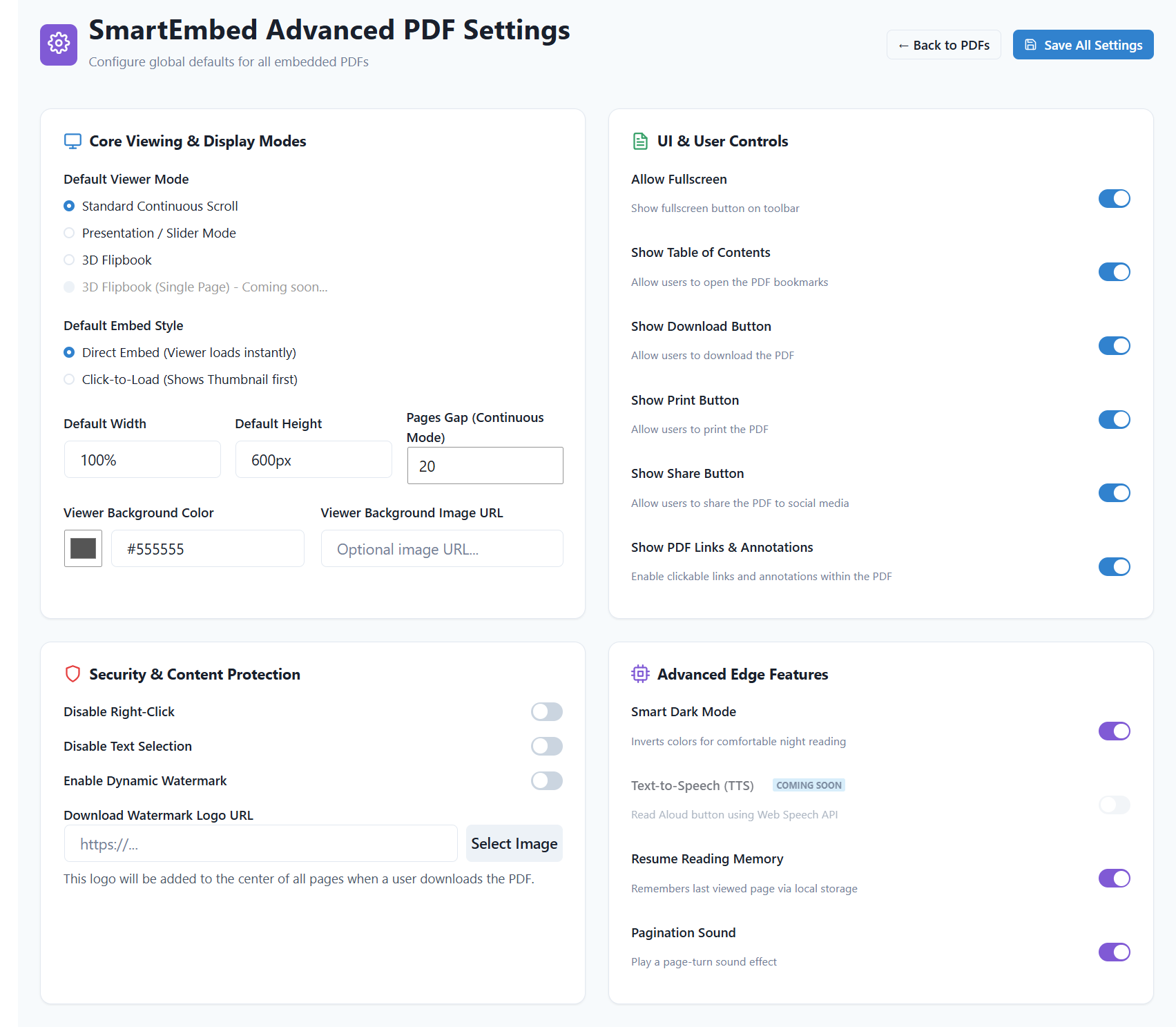The height and width of the screenshot is (1027, 1176).
Task: Turn off the Pagination Sound switch
Action: coord(1115,952)
